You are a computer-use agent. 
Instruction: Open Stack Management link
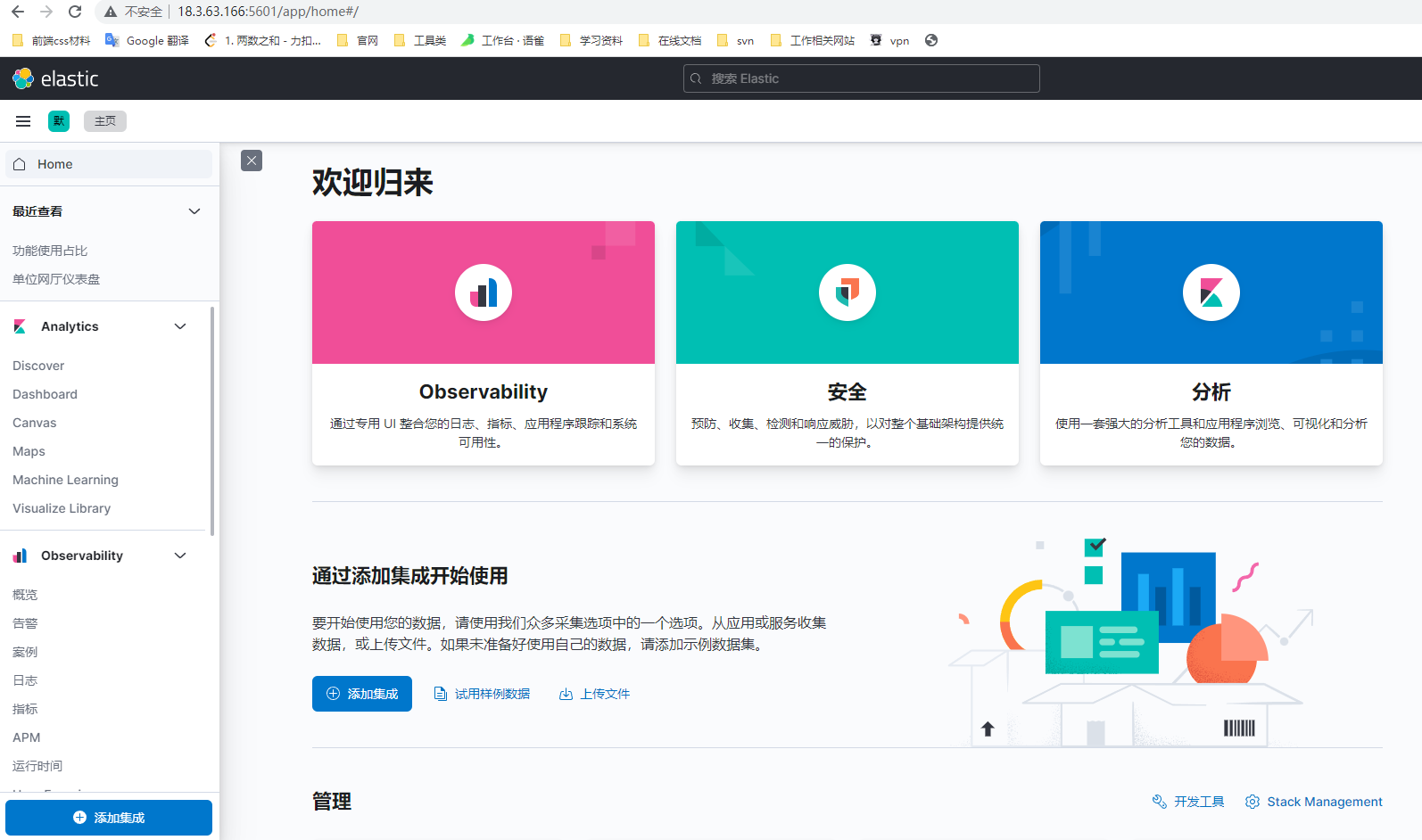[1314, 802]
